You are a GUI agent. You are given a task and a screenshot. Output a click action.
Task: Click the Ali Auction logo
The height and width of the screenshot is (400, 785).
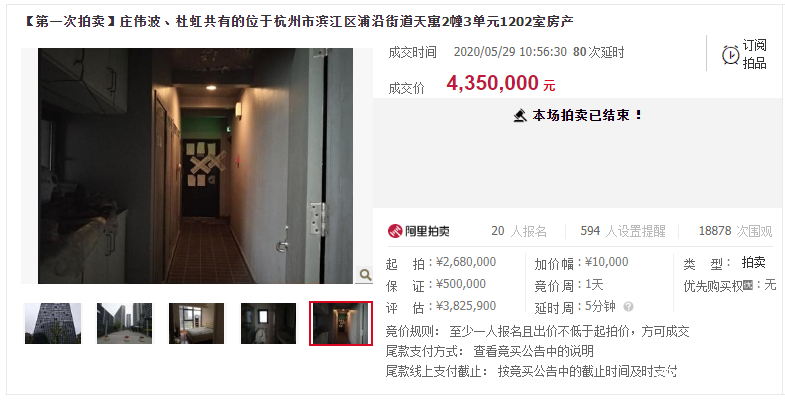click(419, 231)
